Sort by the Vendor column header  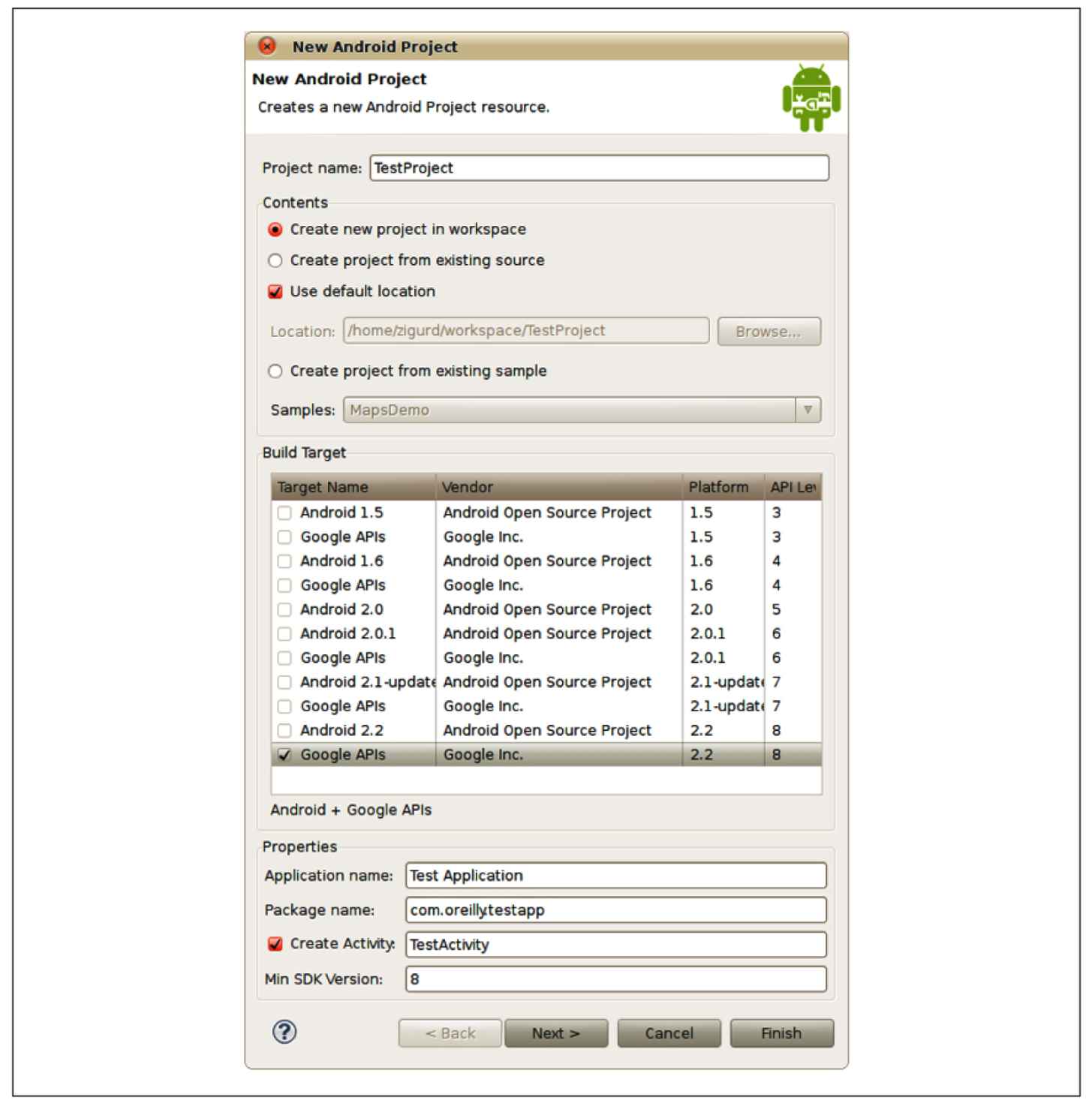(559, 487)
